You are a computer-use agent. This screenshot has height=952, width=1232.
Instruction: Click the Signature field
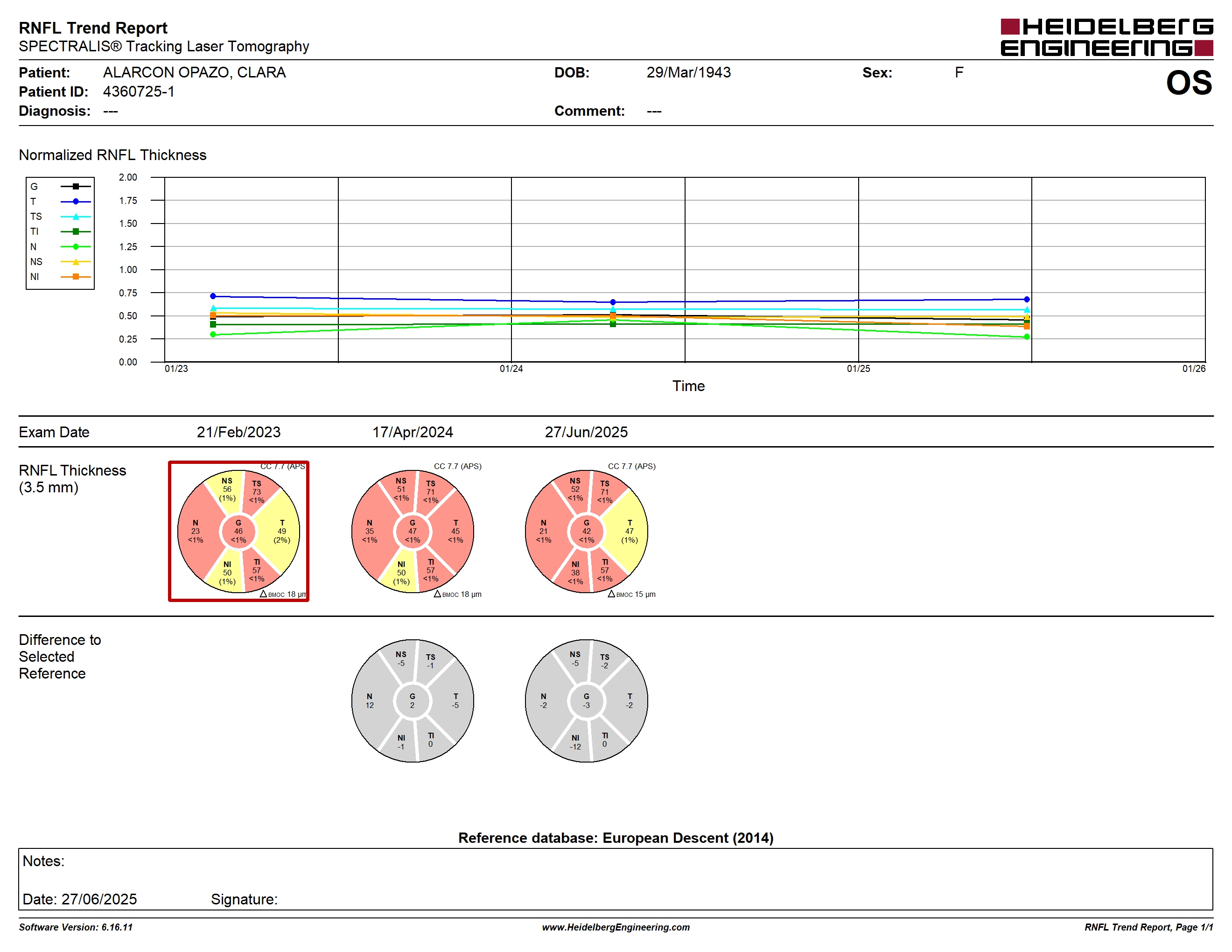(x=244, y=899)
